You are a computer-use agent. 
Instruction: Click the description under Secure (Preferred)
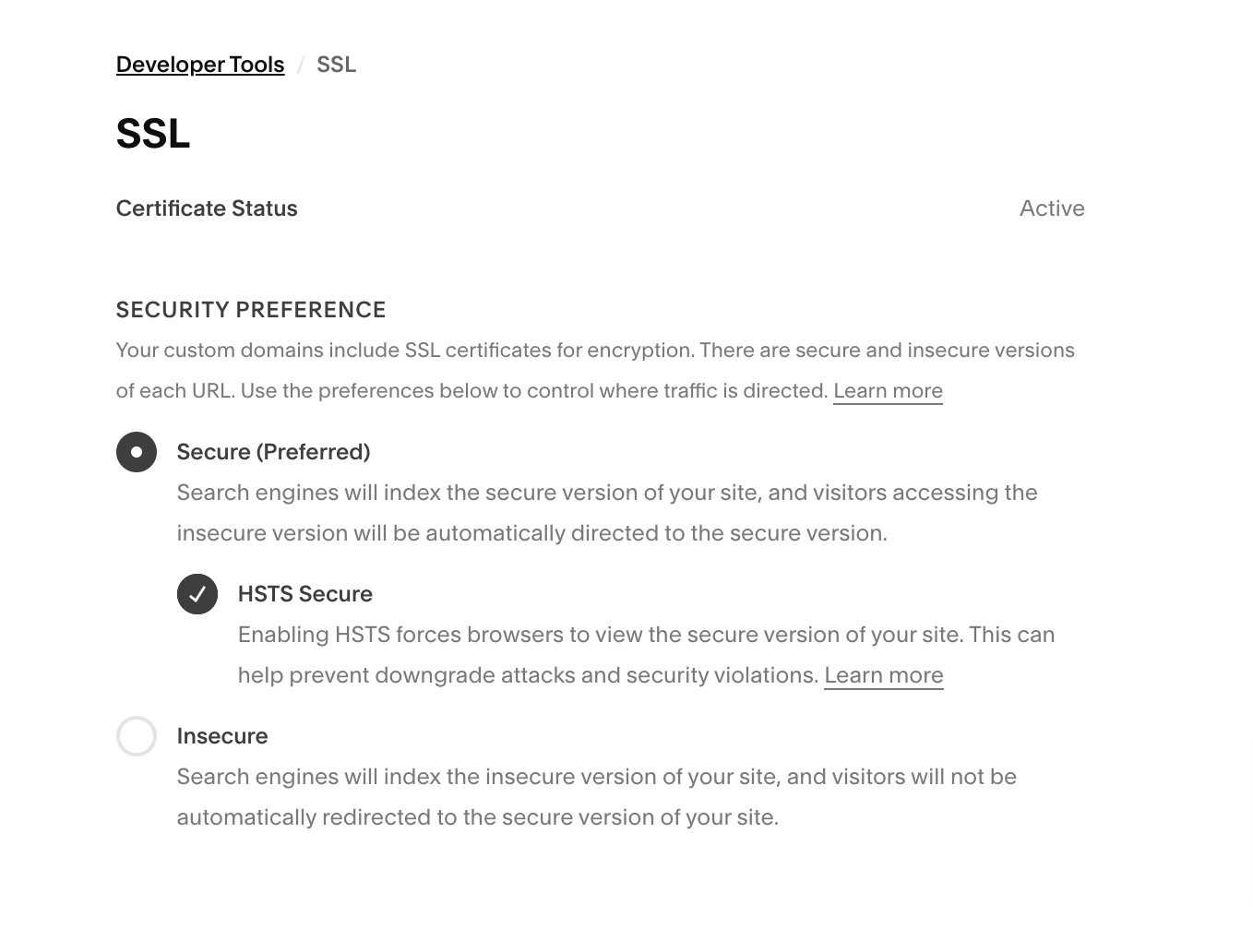coord(607,513)
